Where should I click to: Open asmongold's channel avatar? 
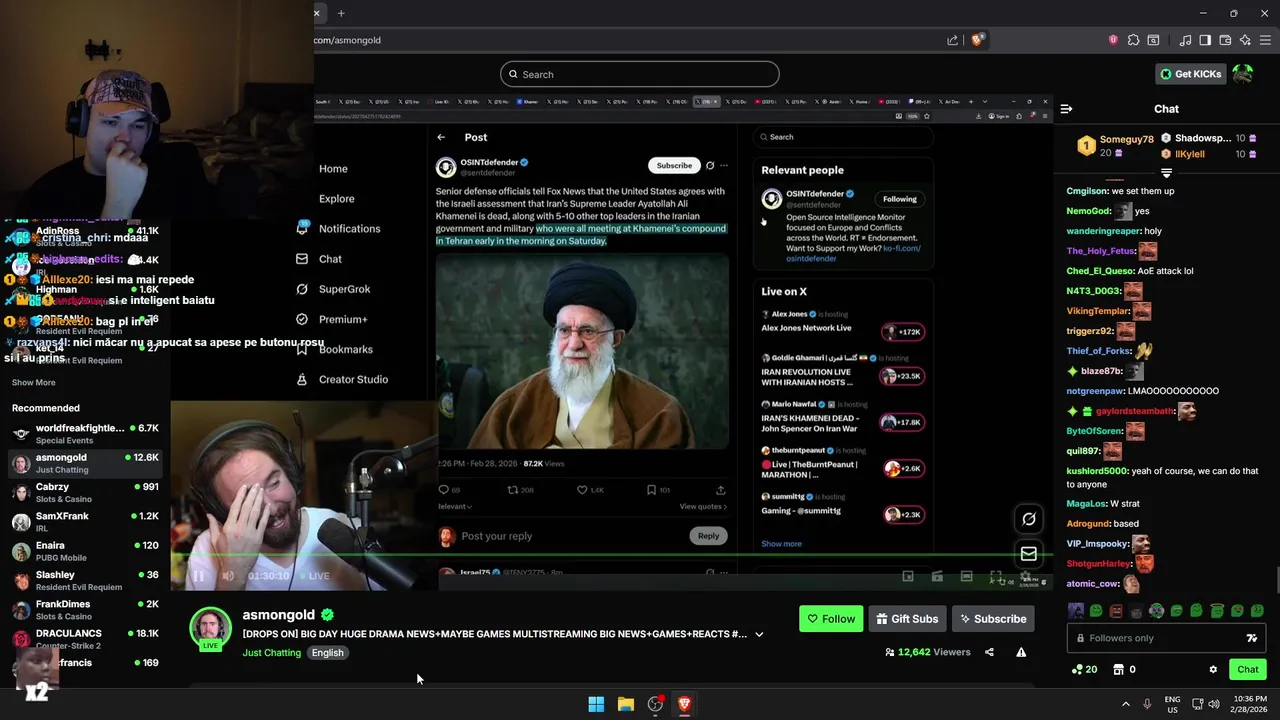[211, 629]
